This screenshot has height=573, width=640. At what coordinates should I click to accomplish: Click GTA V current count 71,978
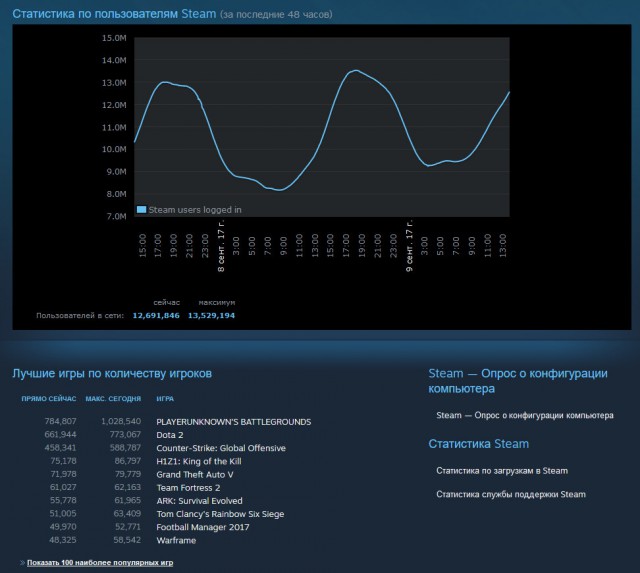coord(63,474)
